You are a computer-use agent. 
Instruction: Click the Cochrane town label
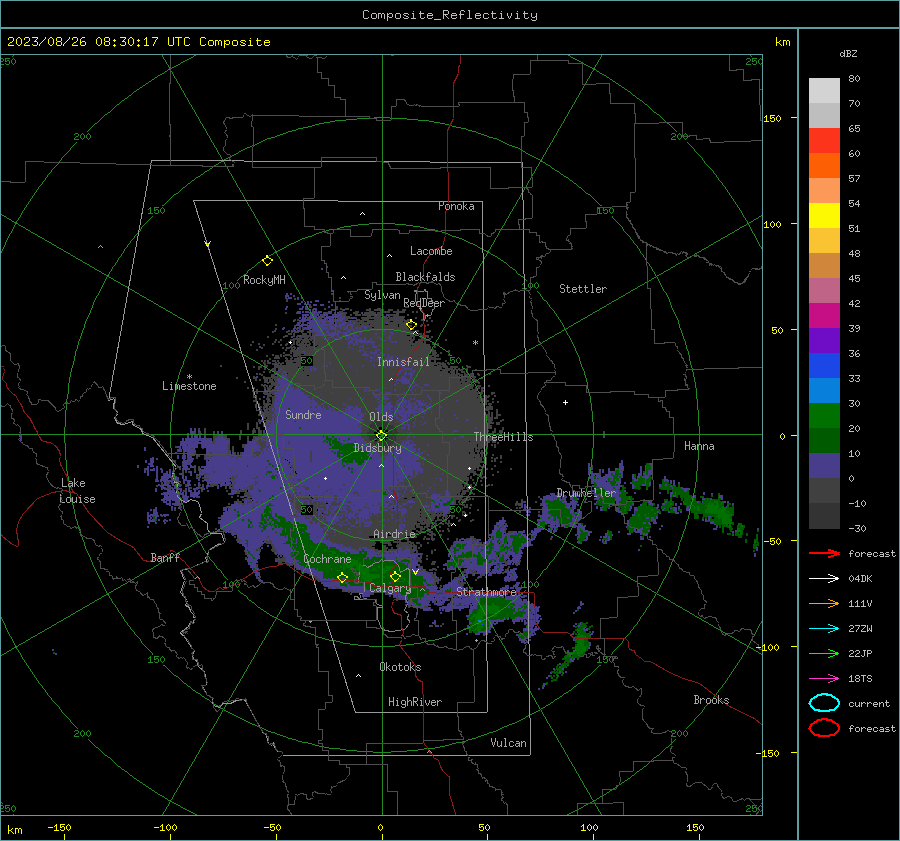pyautogui.click(x=327, y=559)
